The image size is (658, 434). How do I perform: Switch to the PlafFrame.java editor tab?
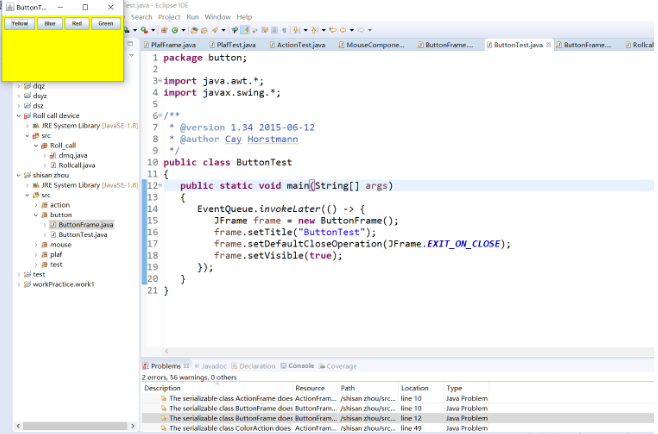click(170, 44)
